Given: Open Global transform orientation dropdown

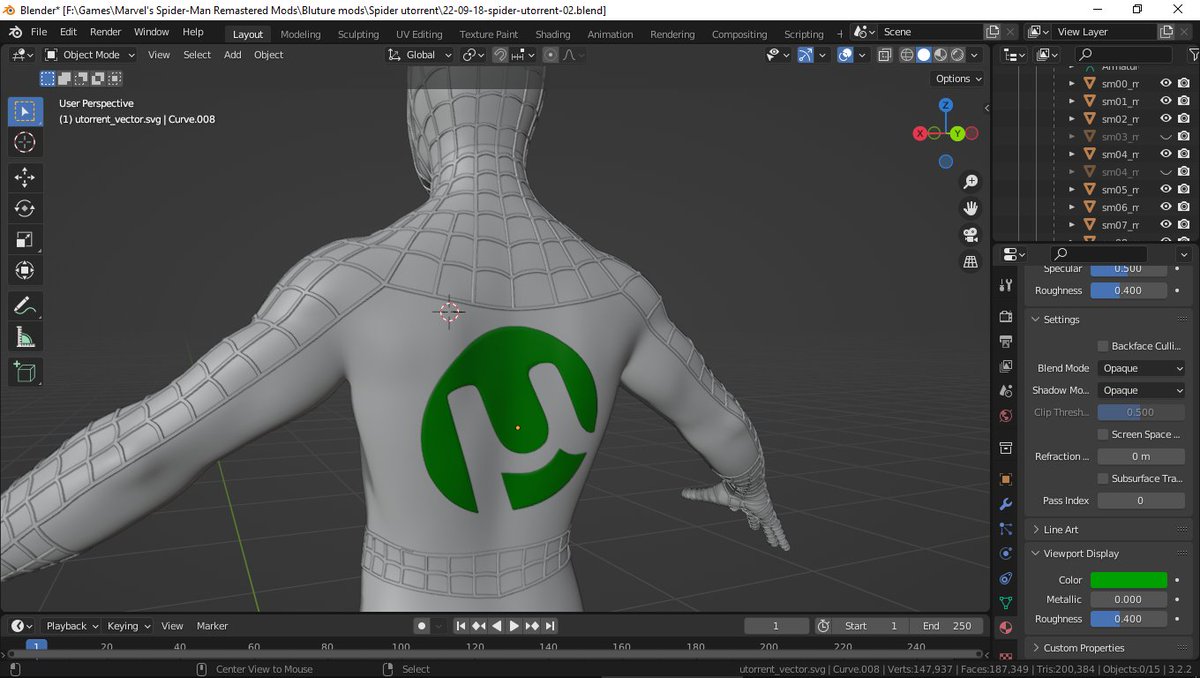Looking at the screenshot, I should pyautogui.click(x=420, y=55).
